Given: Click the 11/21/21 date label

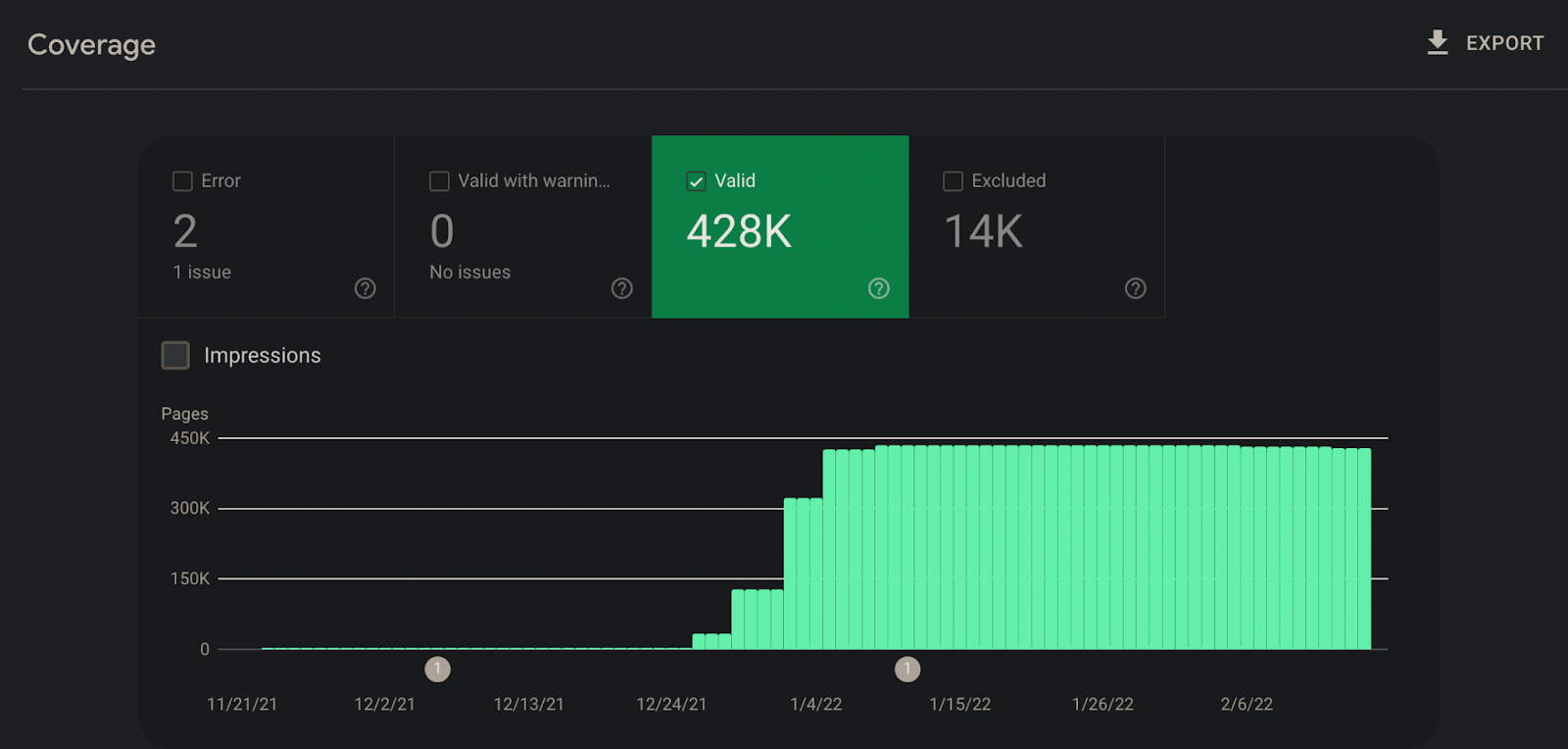Looking at the screenshot, I should (x=242, y=704).
